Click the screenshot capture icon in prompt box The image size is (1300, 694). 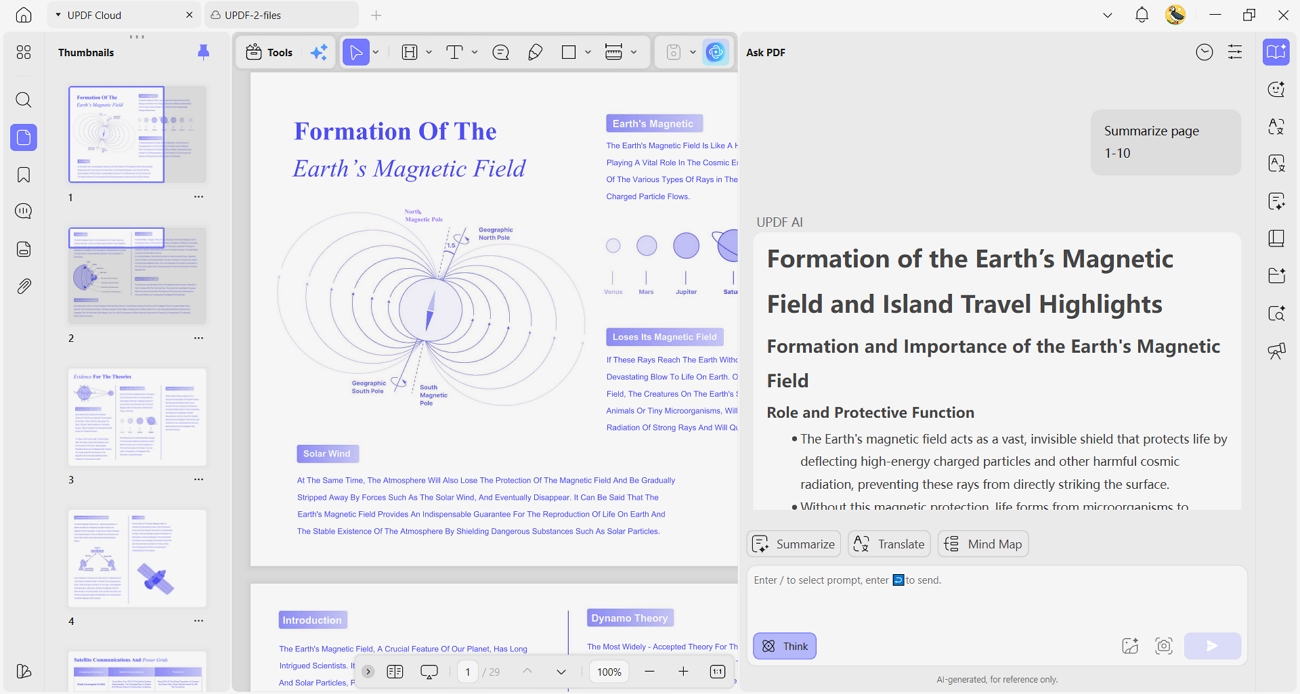pyautogui.click(x=1164, y=646)
